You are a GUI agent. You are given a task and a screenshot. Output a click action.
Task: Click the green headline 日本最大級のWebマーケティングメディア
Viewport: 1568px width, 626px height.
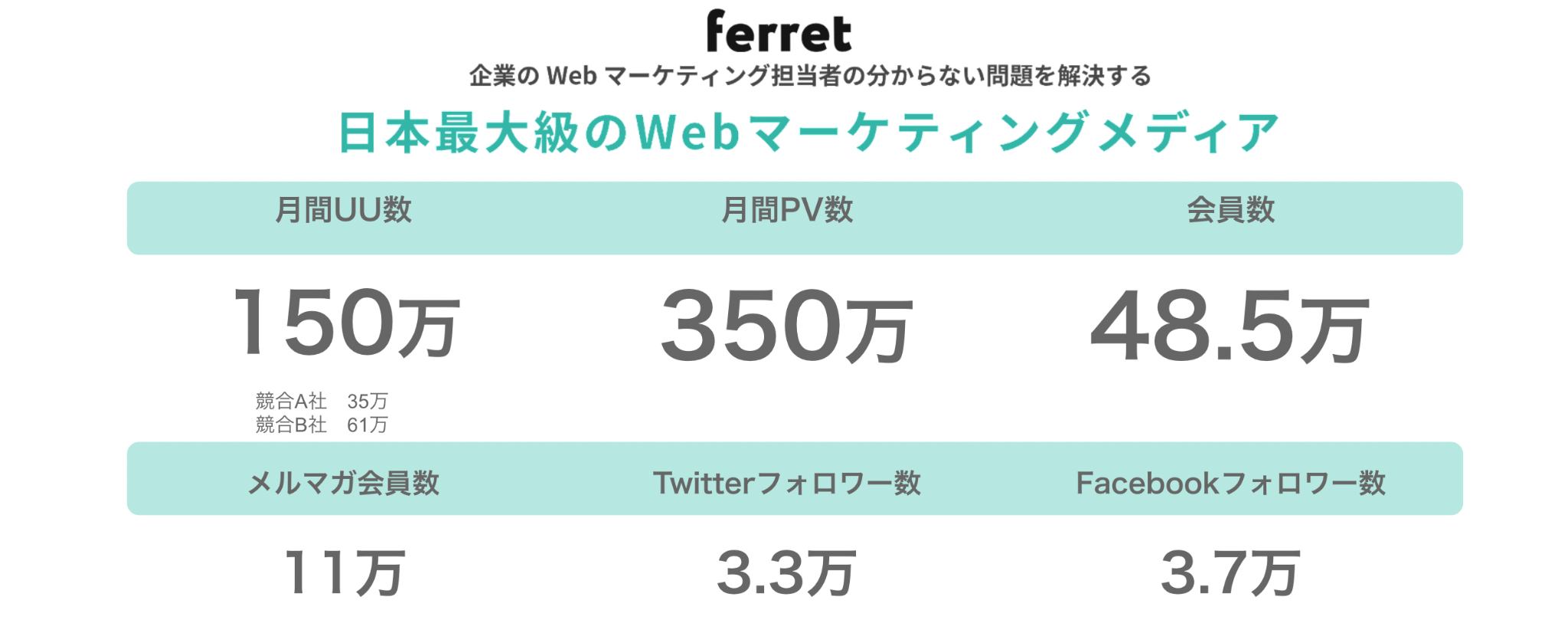(808, 133)
